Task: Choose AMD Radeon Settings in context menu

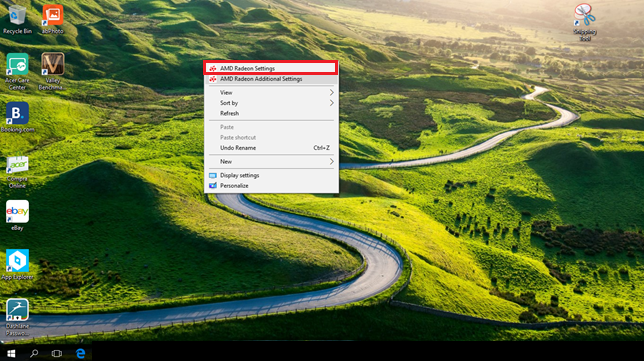Action: click(x=271, y=68)
